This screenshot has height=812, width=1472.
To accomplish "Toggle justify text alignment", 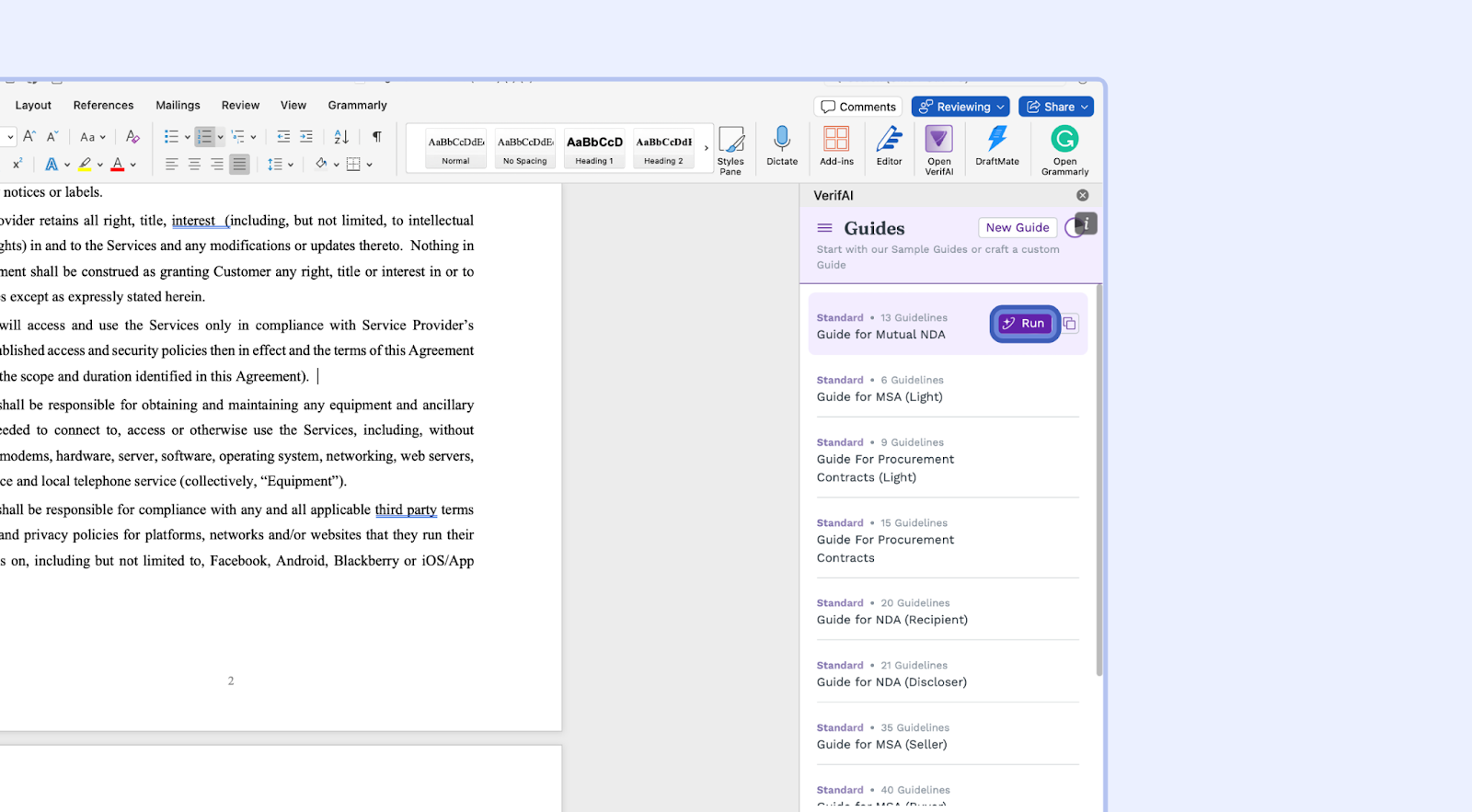I will pos(239,165).
